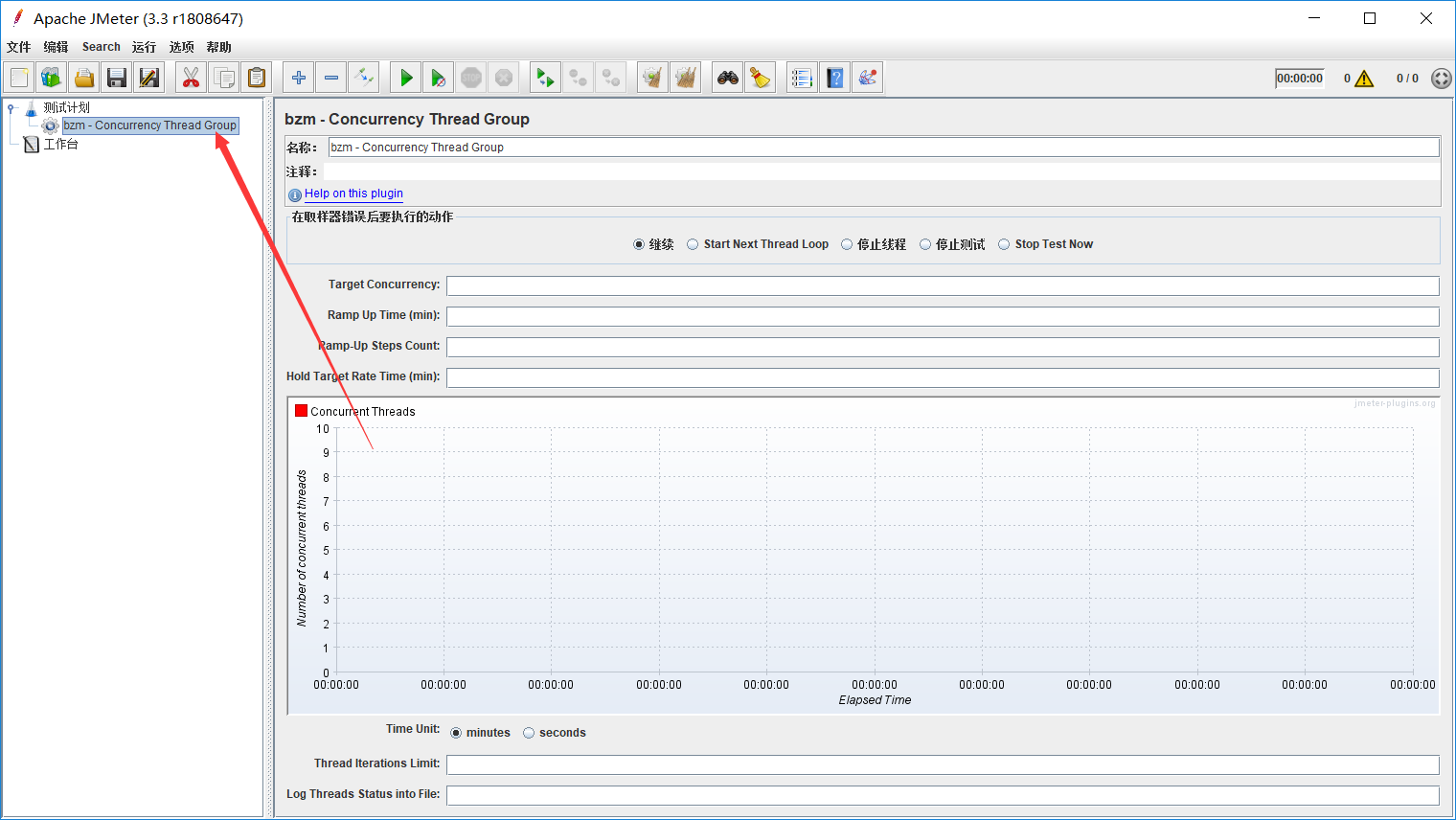Select 测试计划 in the tree
Image resolution: width=1456 pixels, height=820 pixels.
[66, 107]
